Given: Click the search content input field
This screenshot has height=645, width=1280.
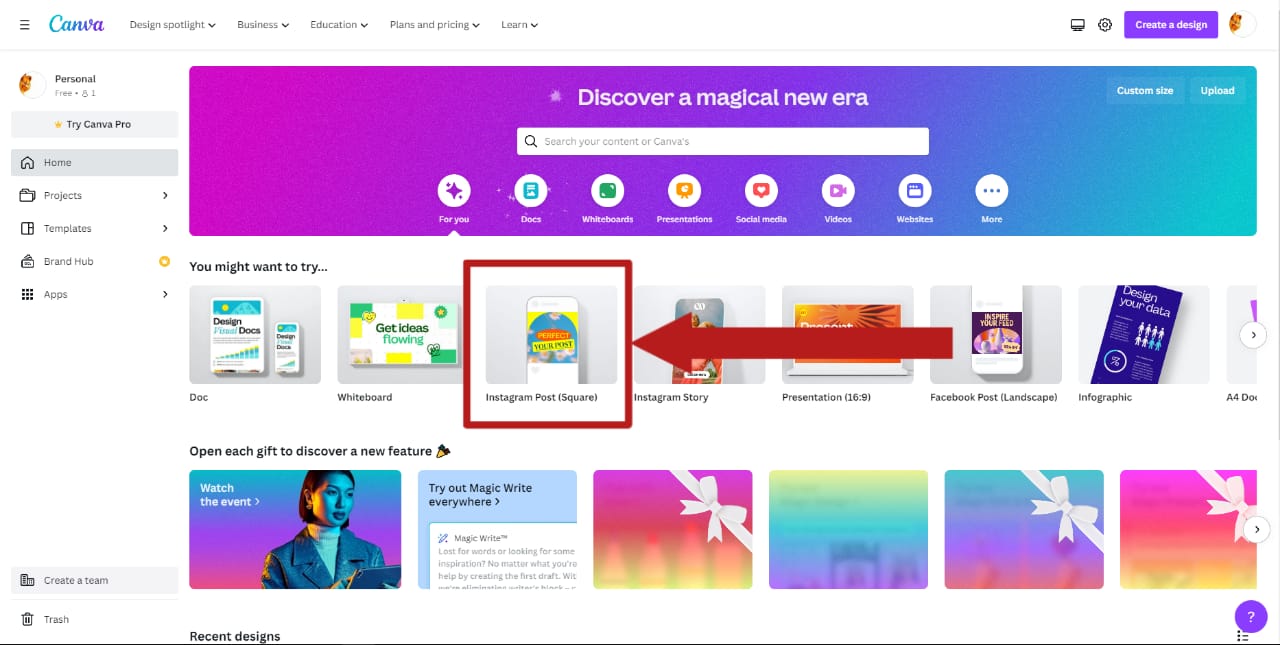Looking at the screenshot, I should [x=723, y=141].
